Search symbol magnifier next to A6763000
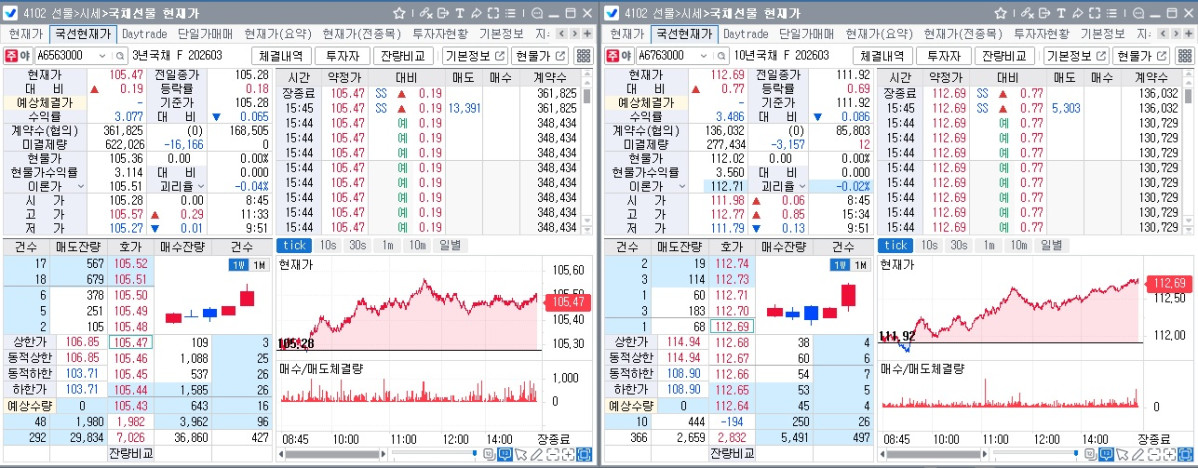The height and width of the screenshot is (468, 1198). click(x=721, y=56)
